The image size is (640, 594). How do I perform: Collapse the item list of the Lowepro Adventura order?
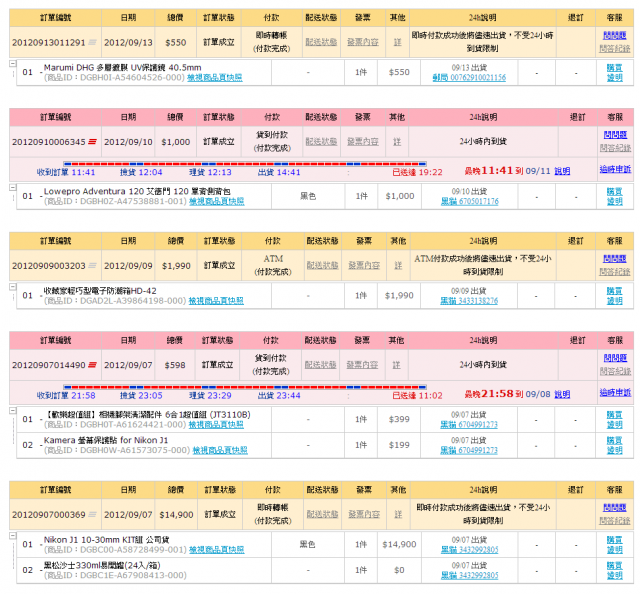click(x=13, y=187)
